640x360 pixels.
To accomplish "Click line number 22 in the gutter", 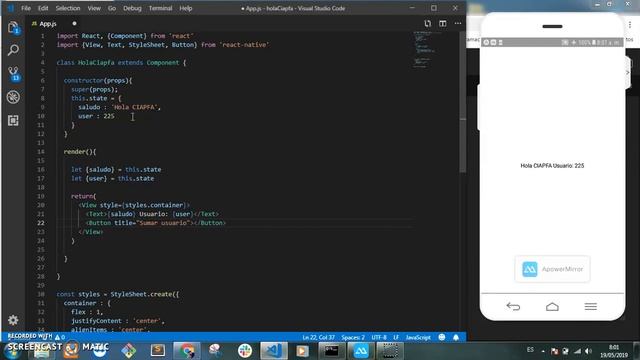I will point(41,223).
